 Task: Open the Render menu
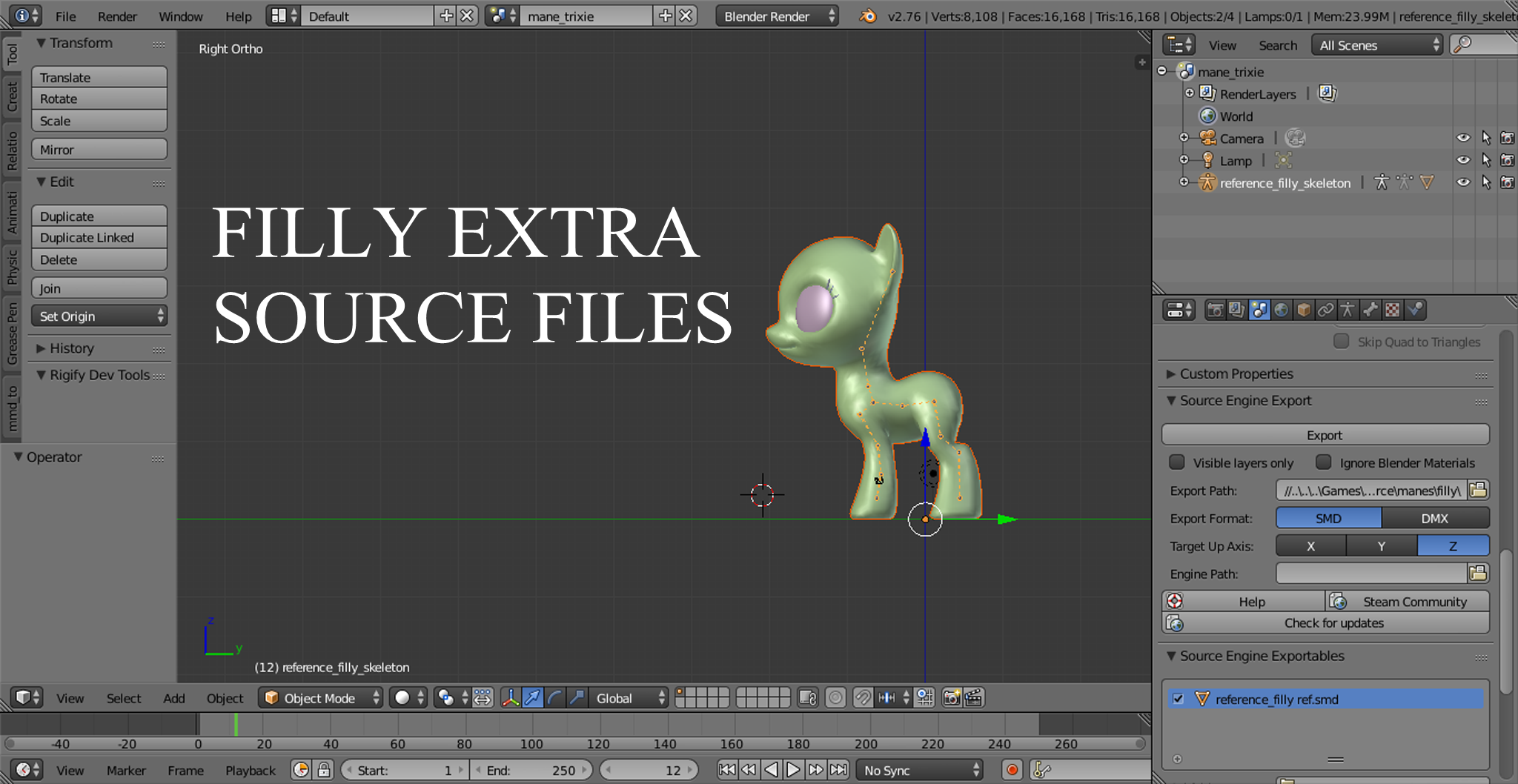(x=117, y=16)
